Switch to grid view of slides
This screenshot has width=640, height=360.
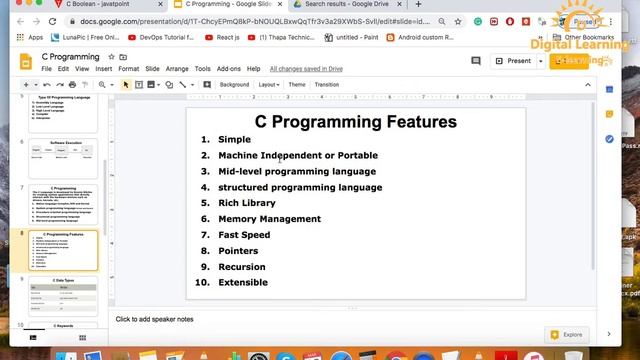(82, 338)
